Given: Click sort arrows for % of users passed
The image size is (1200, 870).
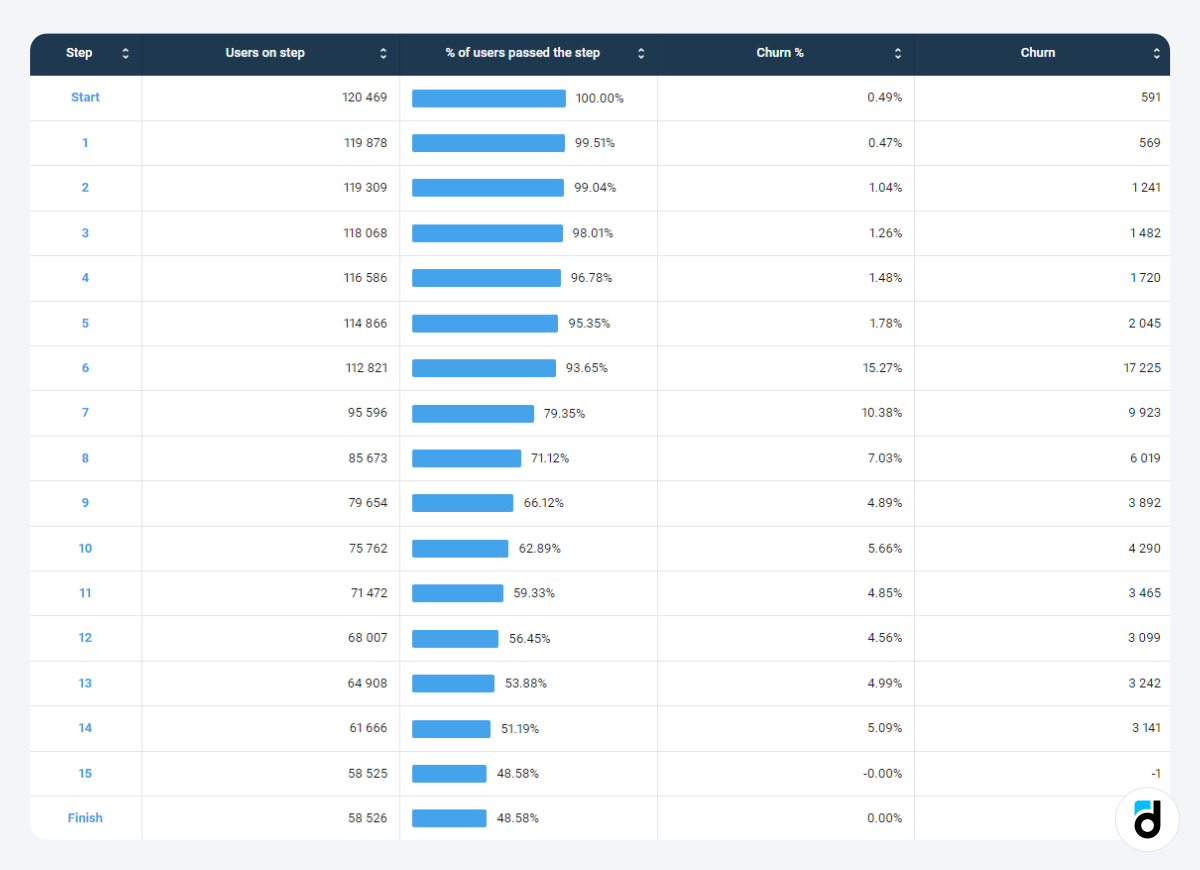Looking at the screenshot, I should [x=641, y=54].
